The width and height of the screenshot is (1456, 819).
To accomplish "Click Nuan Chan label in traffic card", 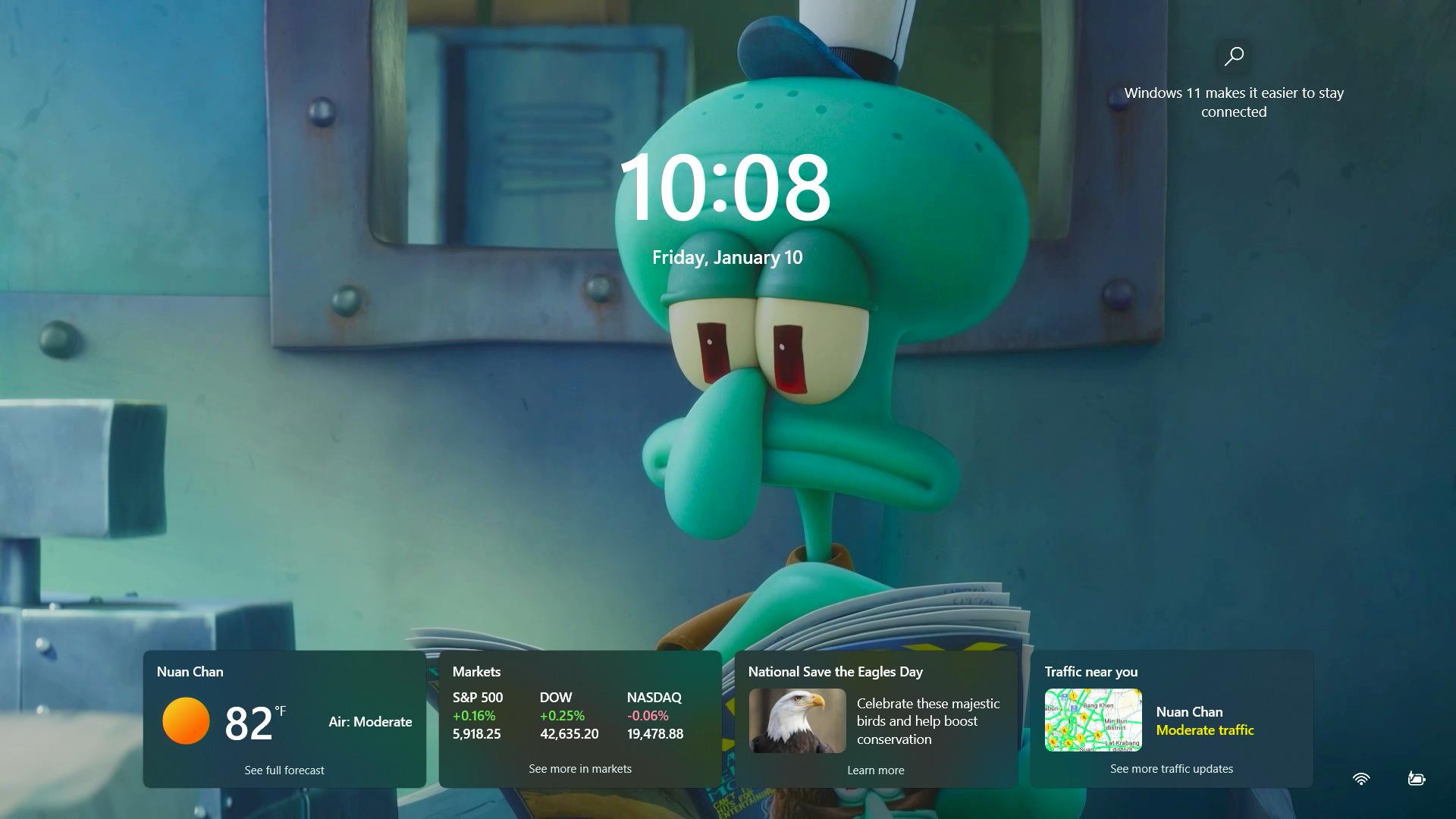I will [1189, 712].
